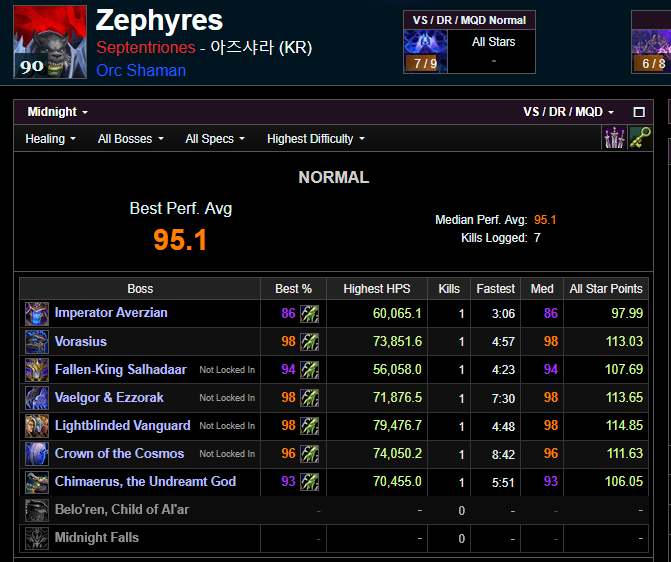This screenshot has height=562, width=671.
Task: Click spec icon in Lightblinded Vanguard row
Action: (x=310, y=425)
